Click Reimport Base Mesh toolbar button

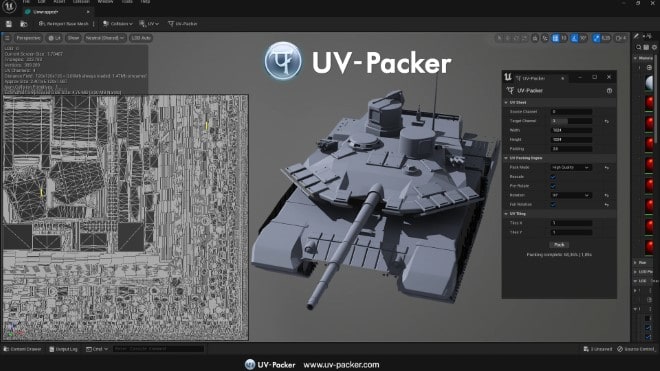(x=64, y=24)
